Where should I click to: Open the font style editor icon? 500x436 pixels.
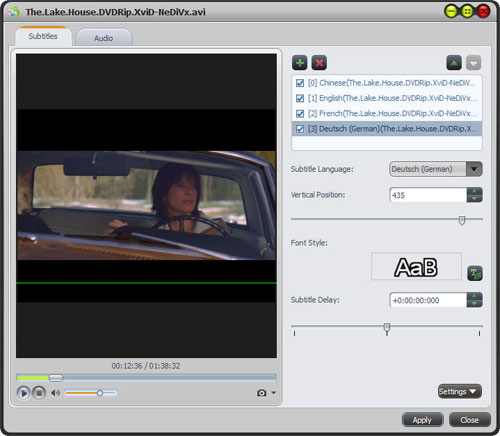(475, 274)
